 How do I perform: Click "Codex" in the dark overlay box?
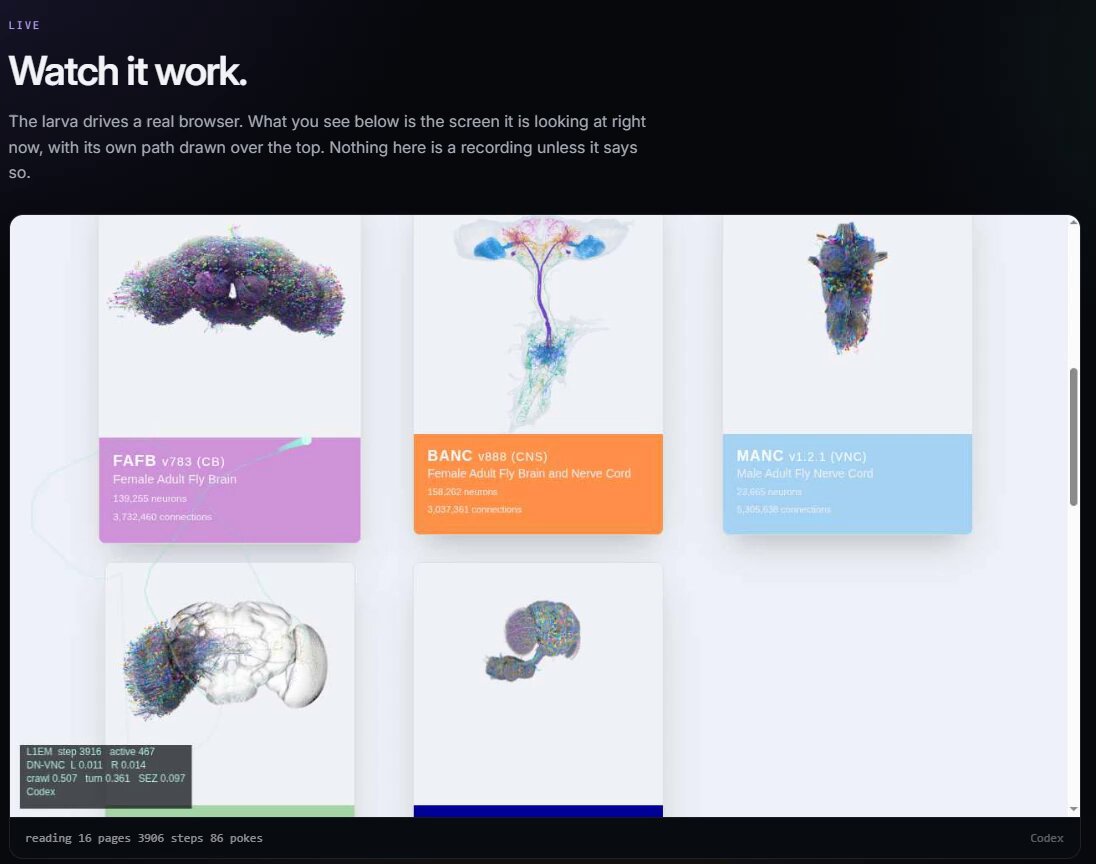[41, 791]
